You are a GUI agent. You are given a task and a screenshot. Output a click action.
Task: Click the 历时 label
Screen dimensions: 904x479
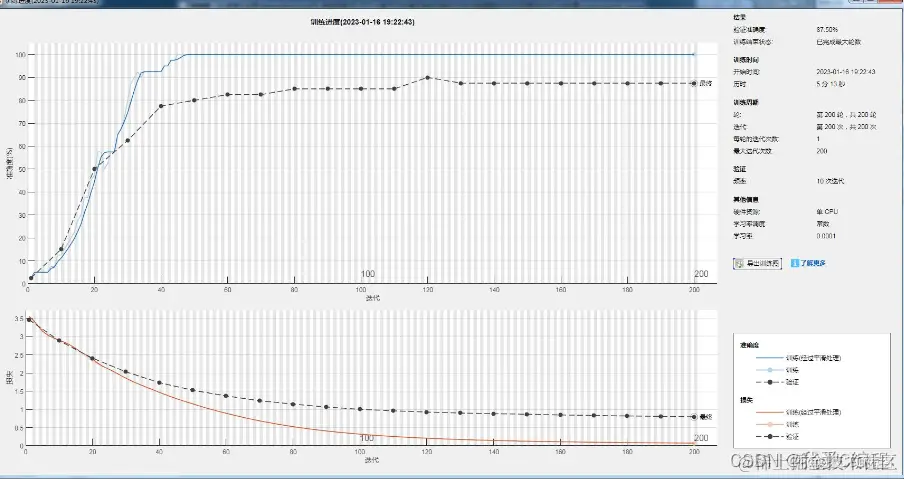740,84
